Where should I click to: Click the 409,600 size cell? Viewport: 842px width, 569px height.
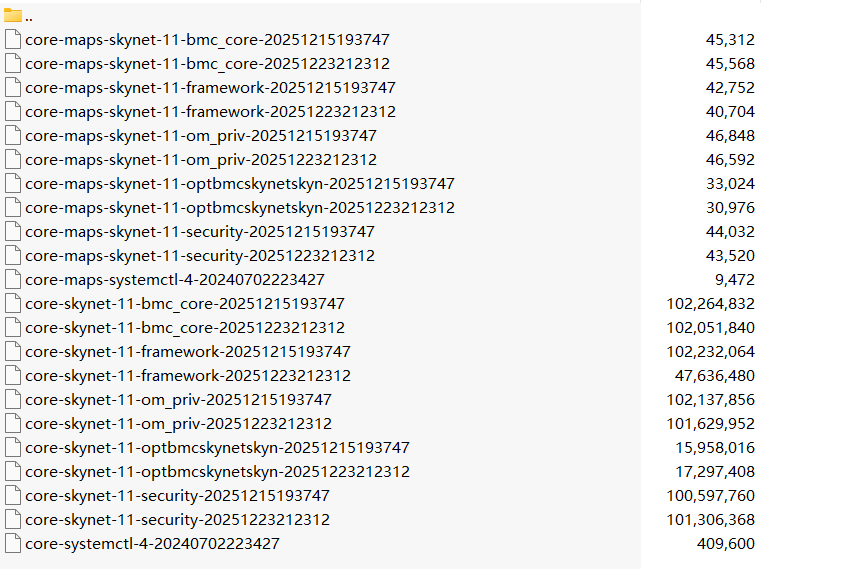click(725, 544)
